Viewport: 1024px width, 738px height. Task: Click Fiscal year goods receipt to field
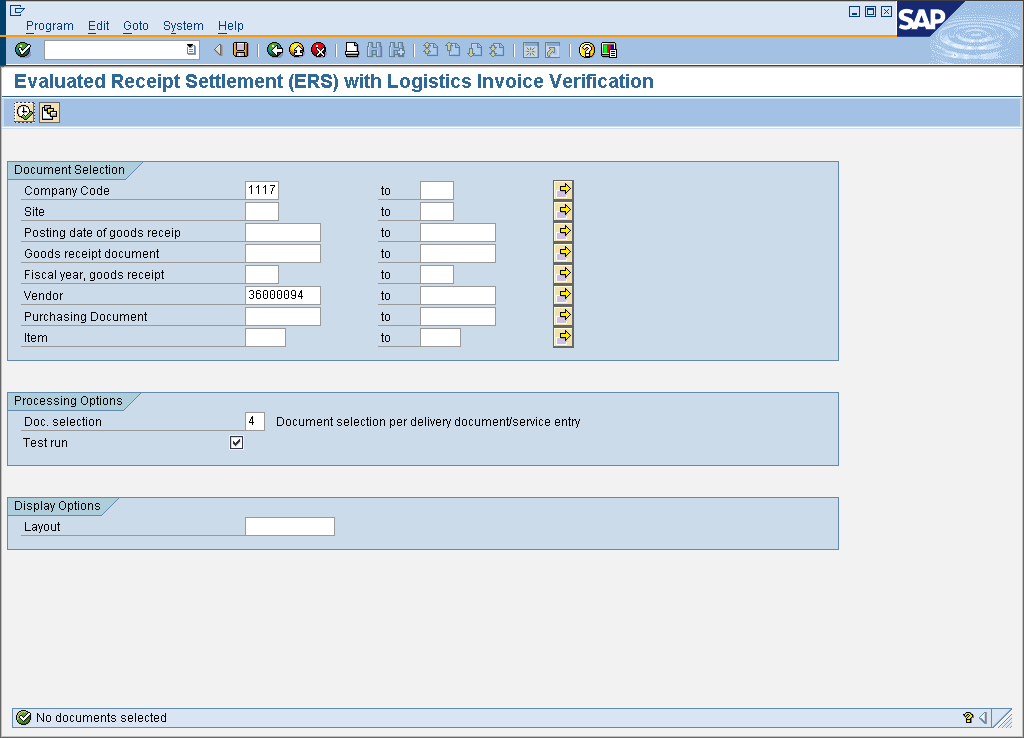pyautogui.click(x=437, y=274)
